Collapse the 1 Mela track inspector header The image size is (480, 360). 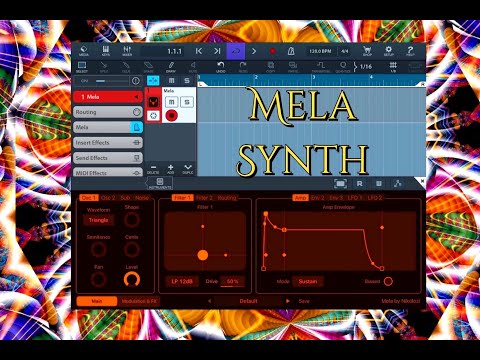coord(108,97)
